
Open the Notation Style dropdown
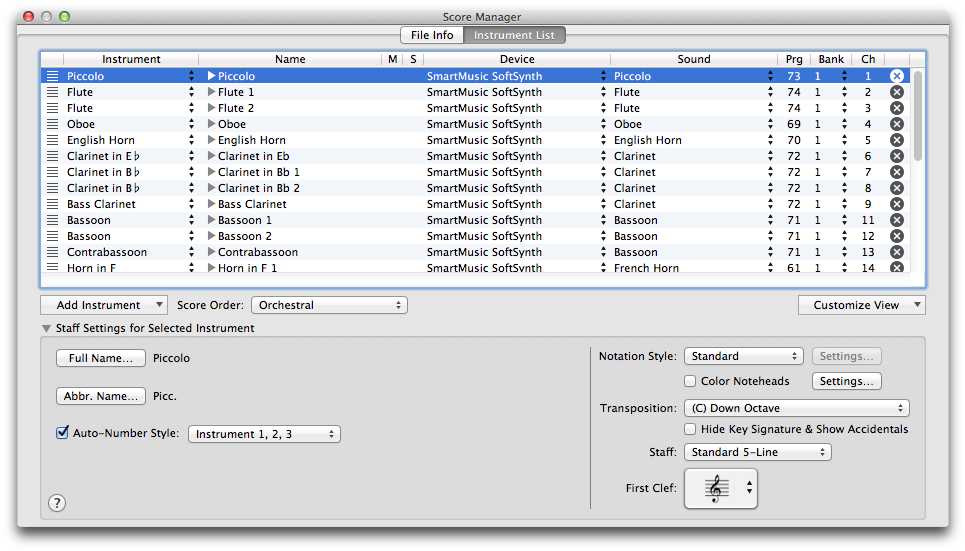[743, 356]
